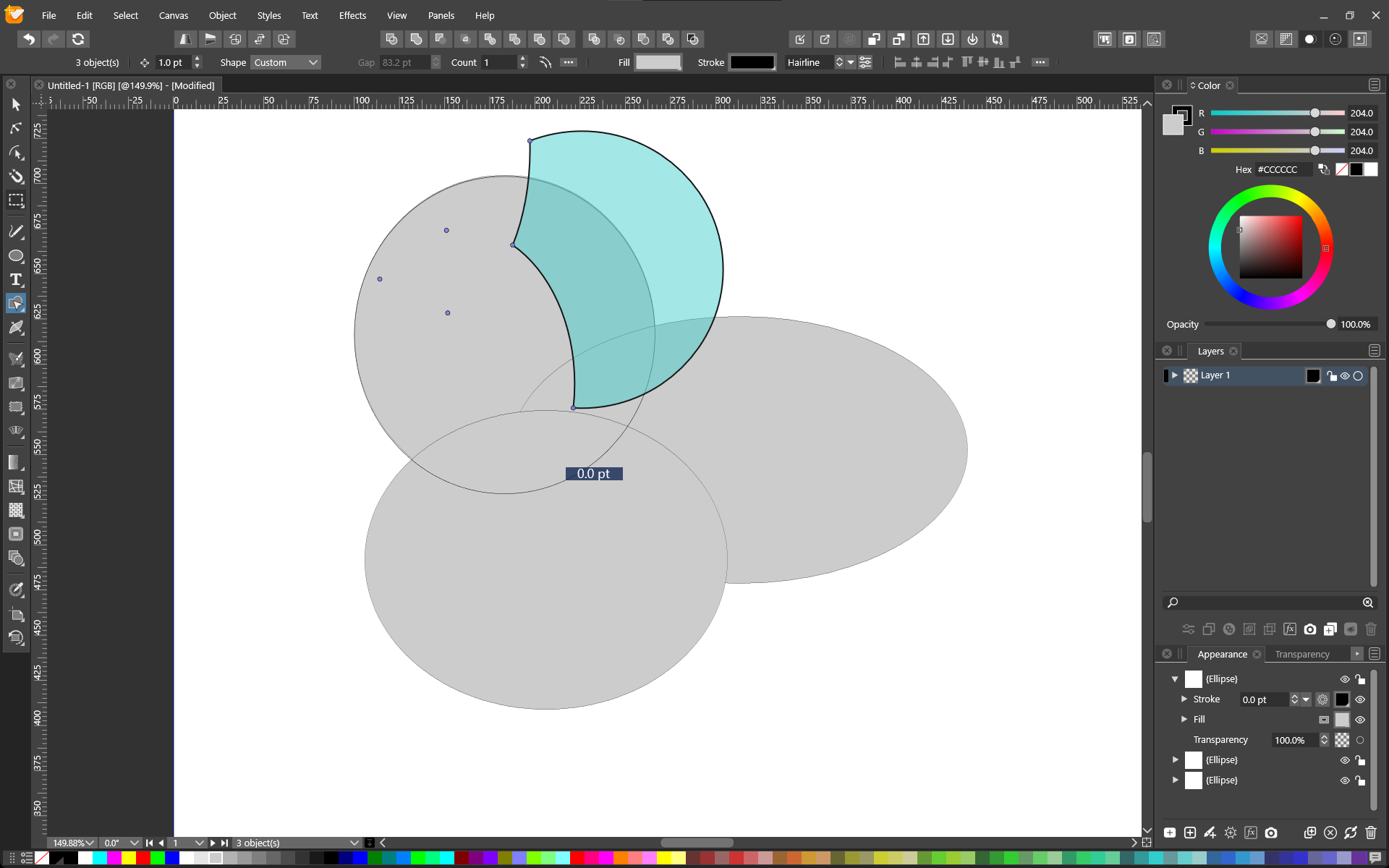The height and width of the screenshot is (868, 1389).
Task: Select the Ellipse tool in toolbox
Action: [16, 256]
